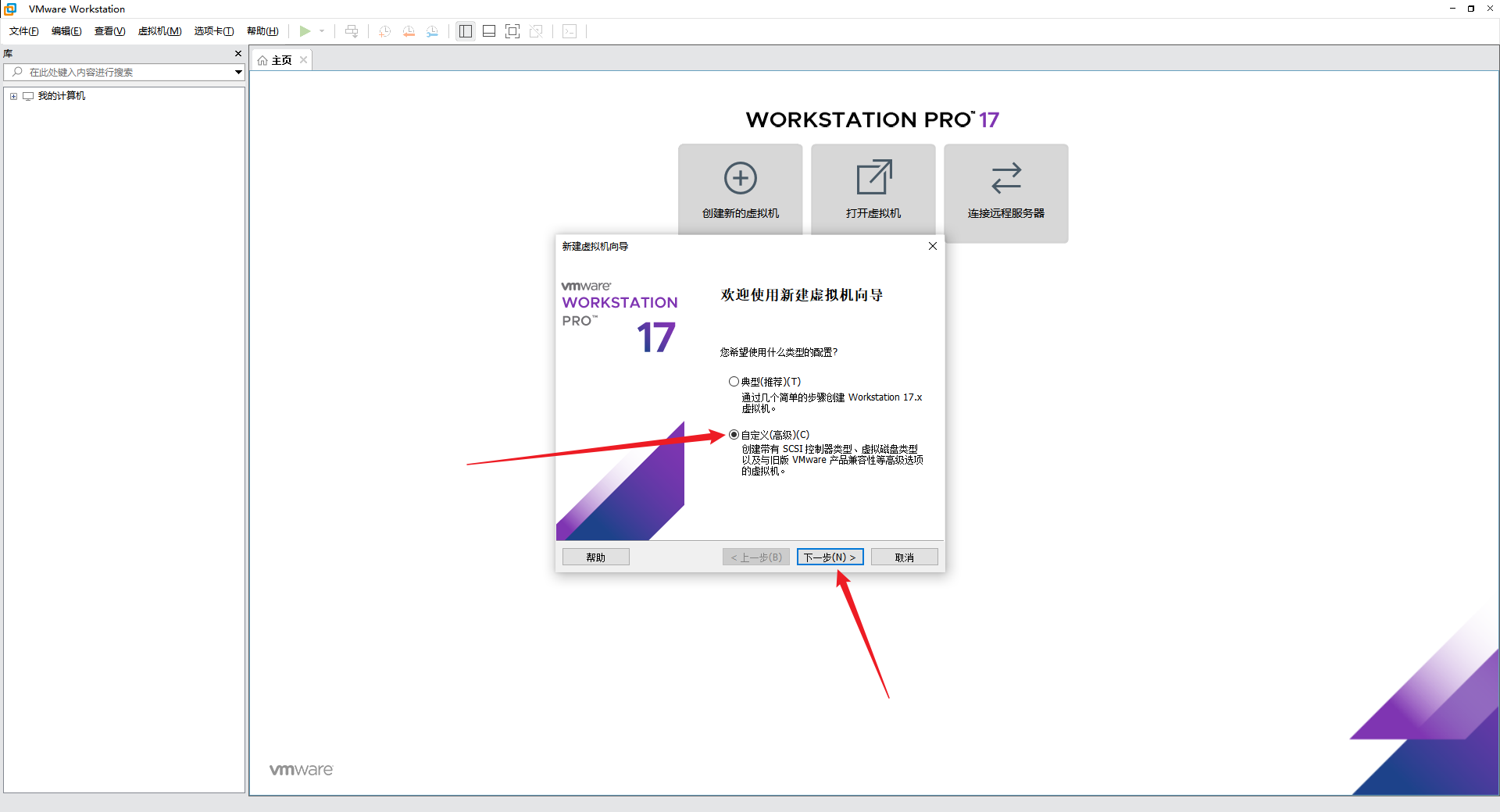1500x812 pixels.
Task: Open the library search dropdown arrow
Action: coord(238,72)
